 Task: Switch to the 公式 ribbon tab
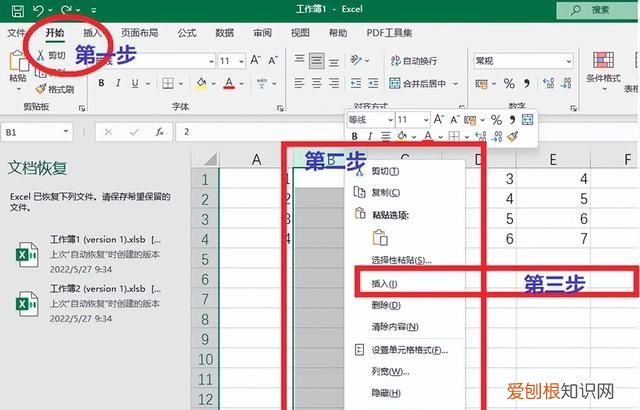tap(187, 33)
